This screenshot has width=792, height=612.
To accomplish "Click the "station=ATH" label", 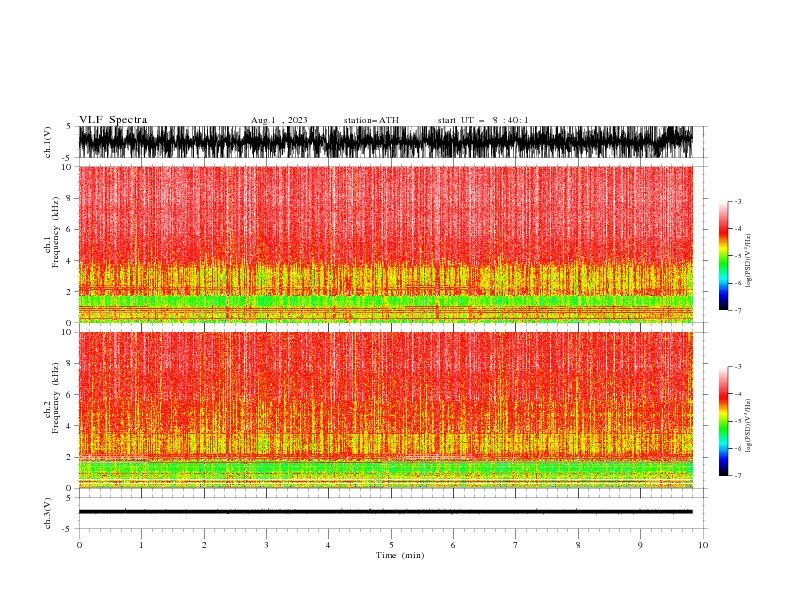I will point(371,120).
